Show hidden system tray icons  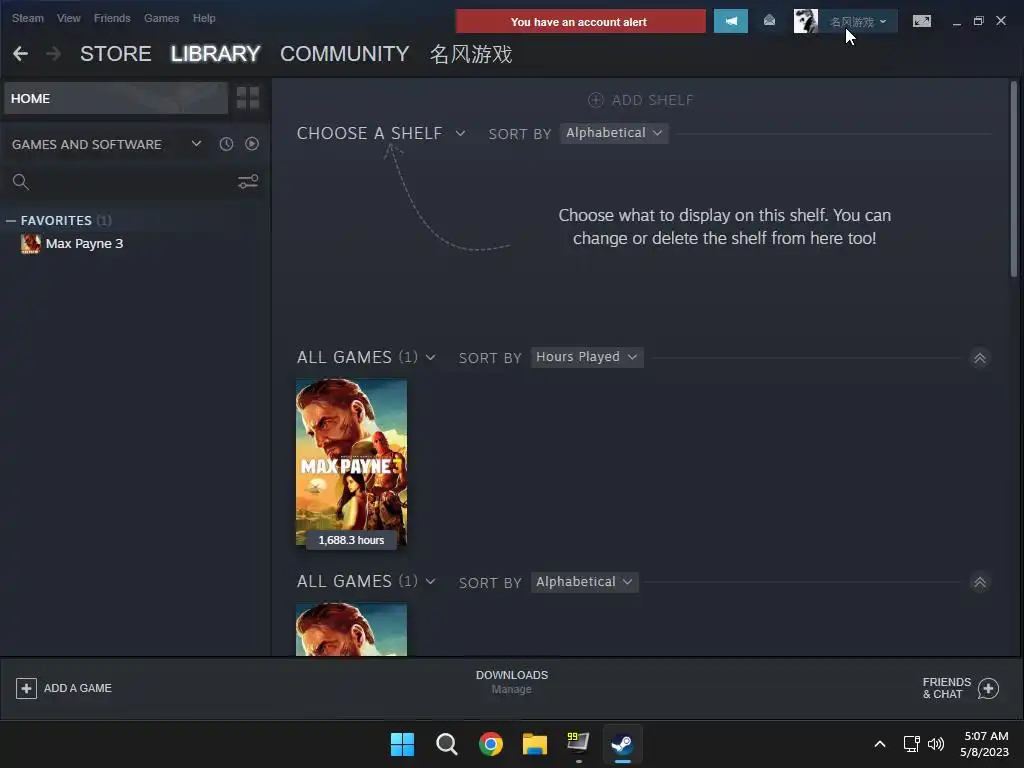coord(880,744)
